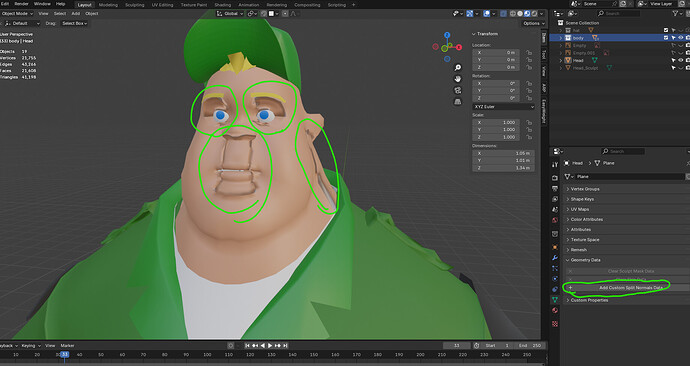Open the Render menu
Viewport: 690px width, 366px height.
pyautogui.click(x=21, y=4)
